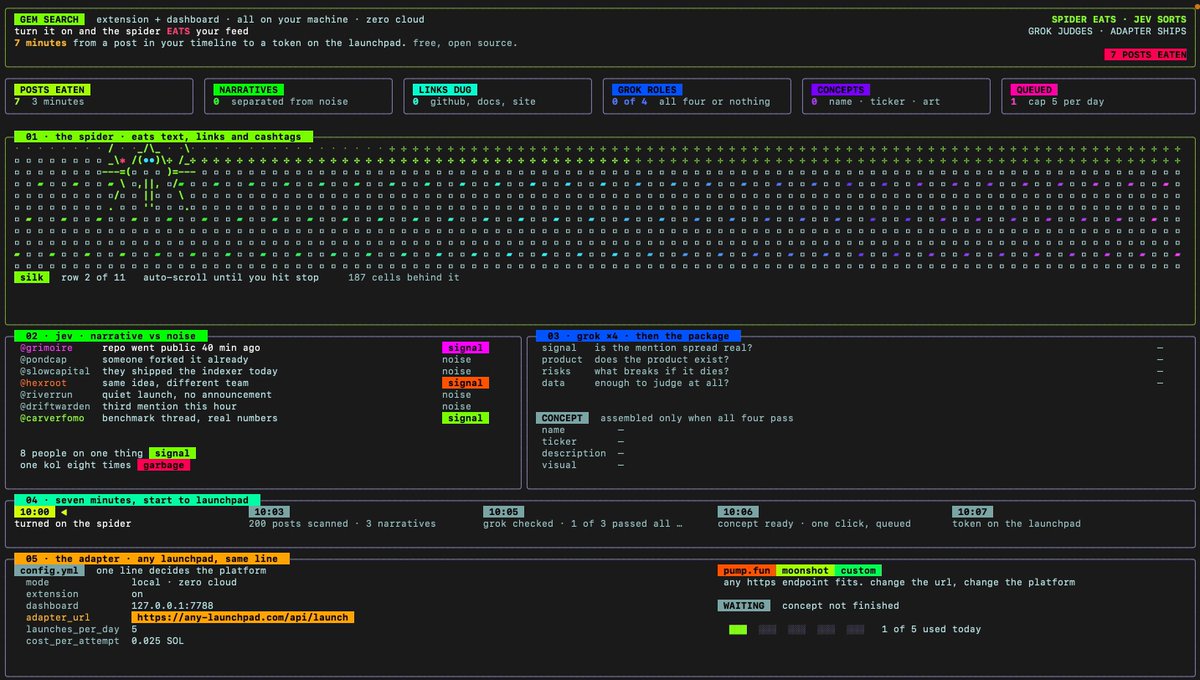Viewport: 1200px width, 680px height.
Task: Switch to the moonshot platform tab
Action: [805, 570]
